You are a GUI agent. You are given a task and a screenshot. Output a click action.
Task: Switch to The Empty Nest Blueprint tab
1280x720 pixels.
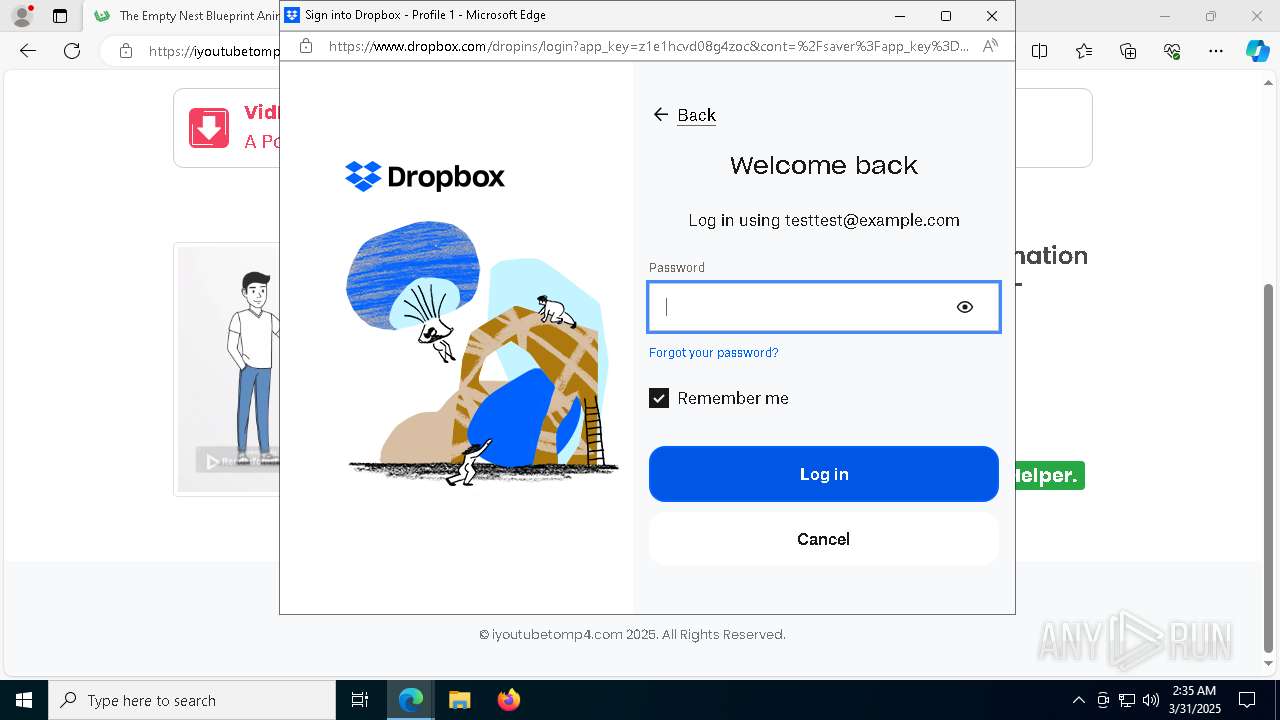188,16
